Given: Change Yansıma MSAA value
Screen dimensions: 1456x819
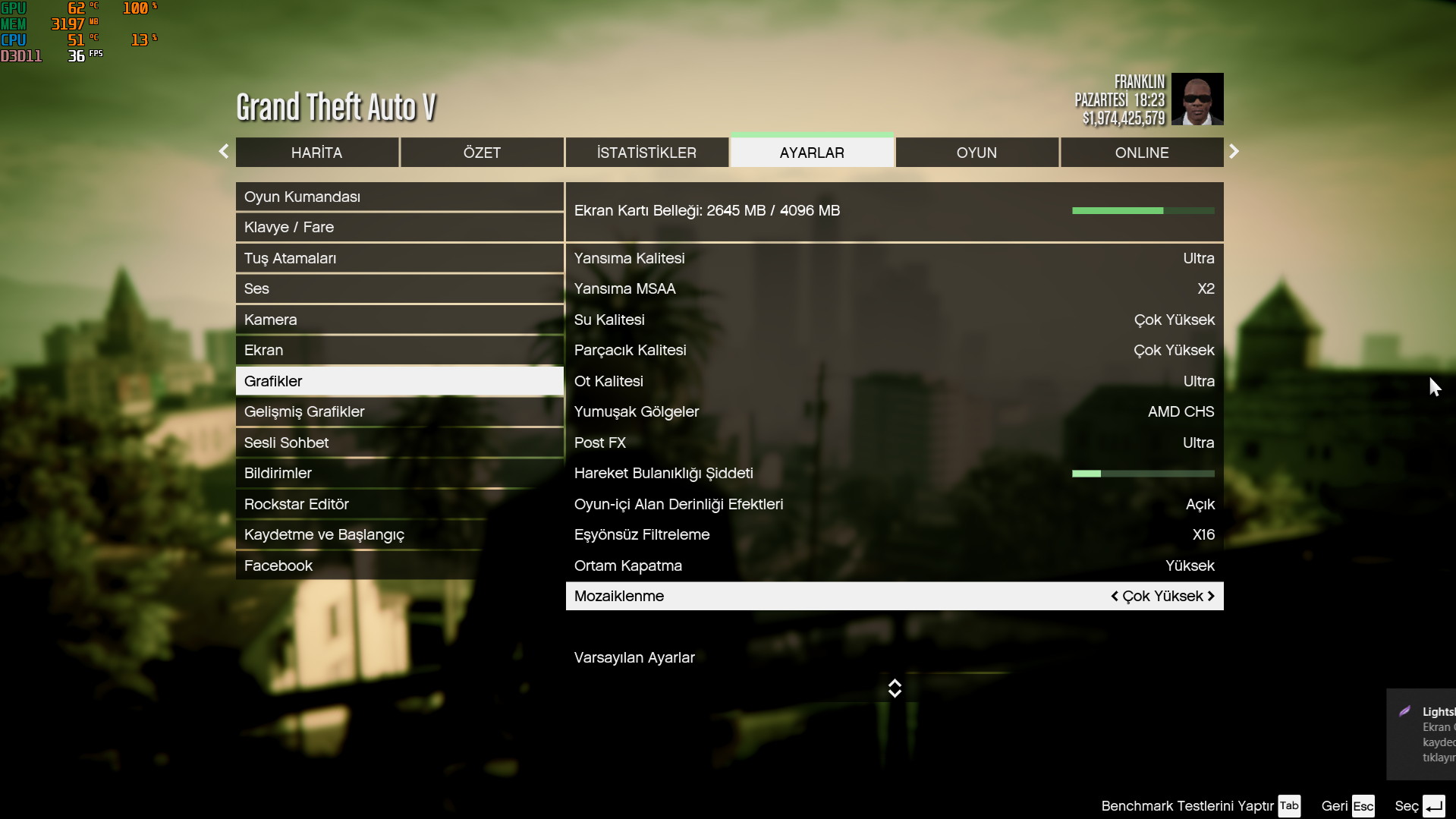Looking at the screenshot, I should click(895, 288).
